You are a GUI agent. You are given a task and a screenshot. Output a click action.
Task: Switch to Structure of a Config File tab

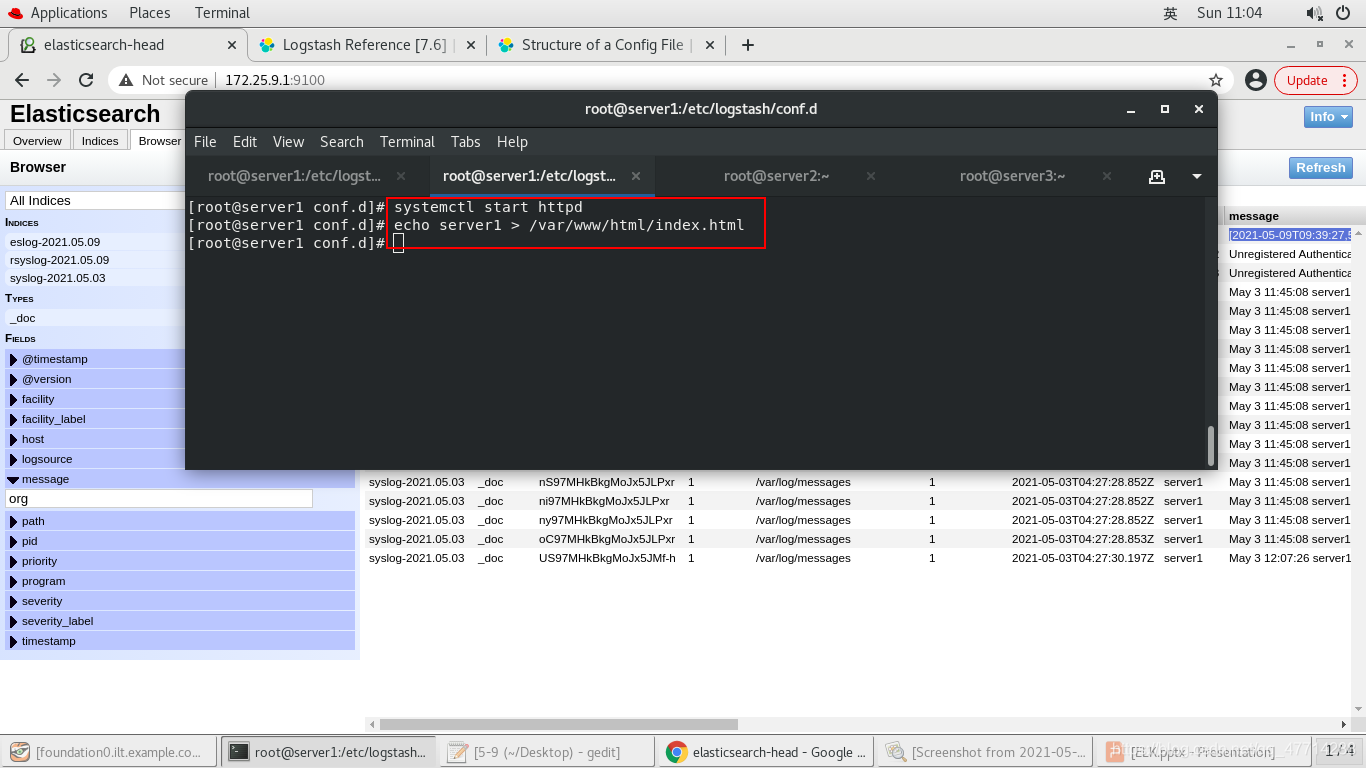click(x=603, y=45)
